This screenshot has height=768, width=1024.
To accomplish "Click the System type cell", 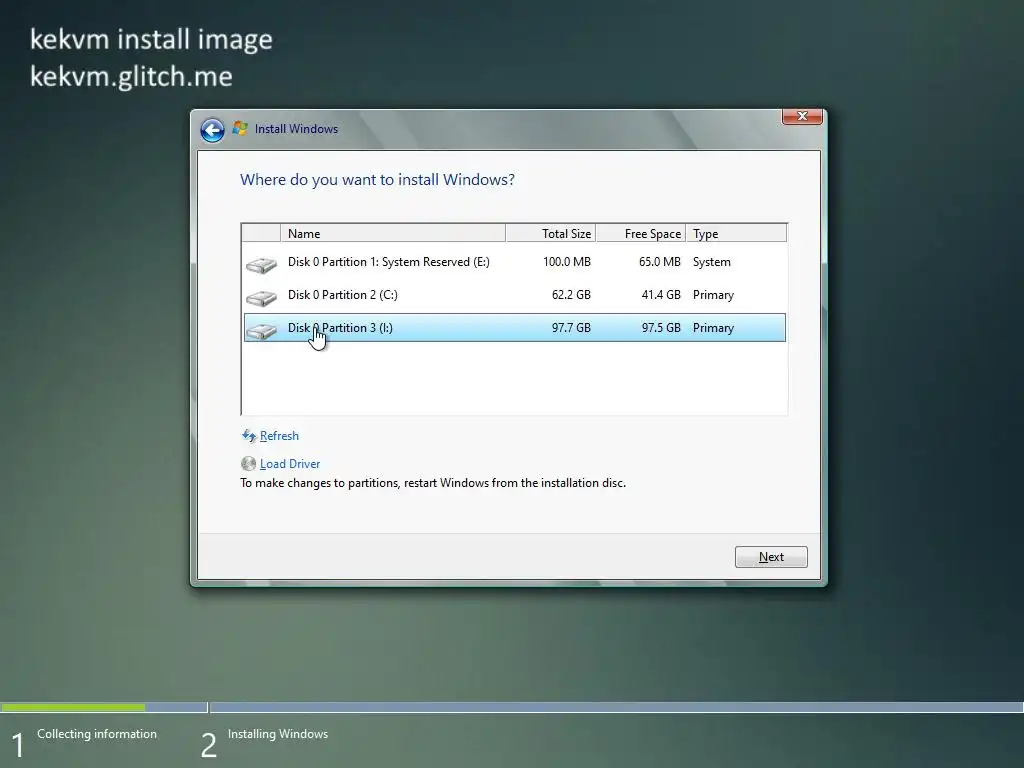I will click(711, 262).
